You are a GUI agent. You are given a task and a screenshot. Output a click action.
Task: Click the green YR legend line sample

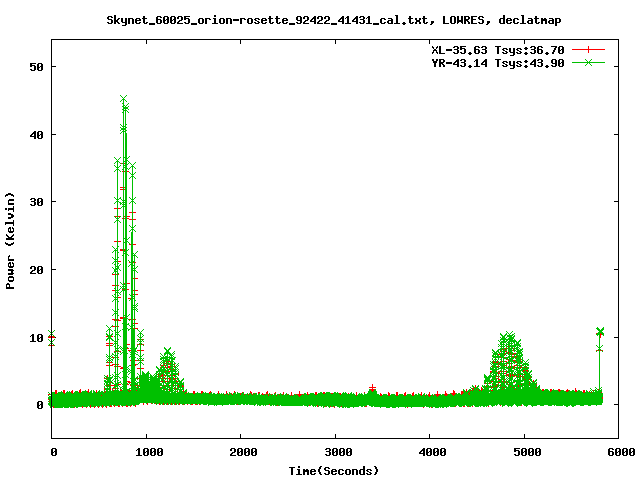coord(588,62)
